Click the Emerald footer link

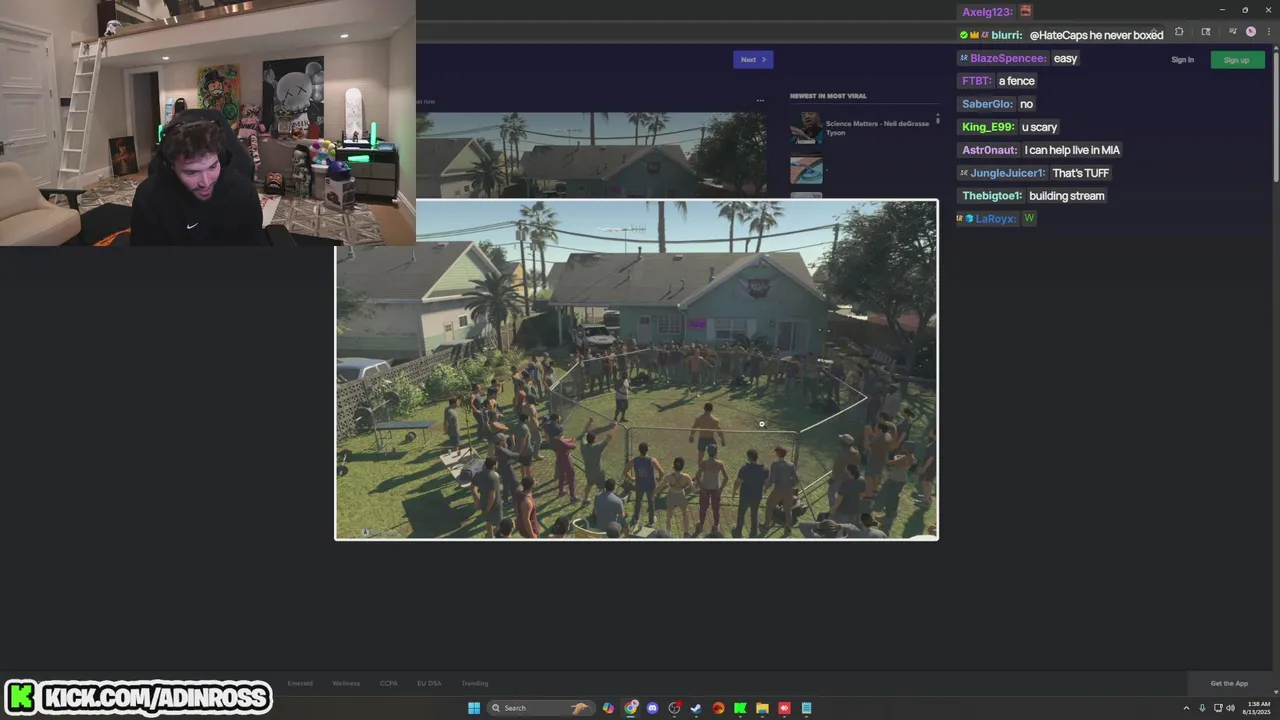300,683
